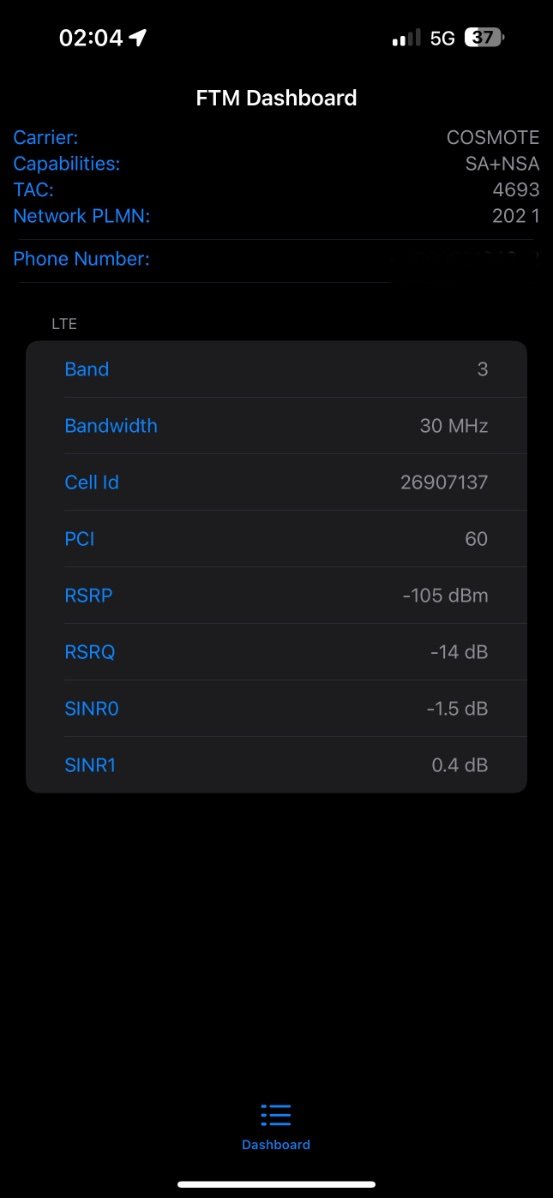Tap the location arrow in status bar
Screen dimensions: 553x1198
(137, 37)
